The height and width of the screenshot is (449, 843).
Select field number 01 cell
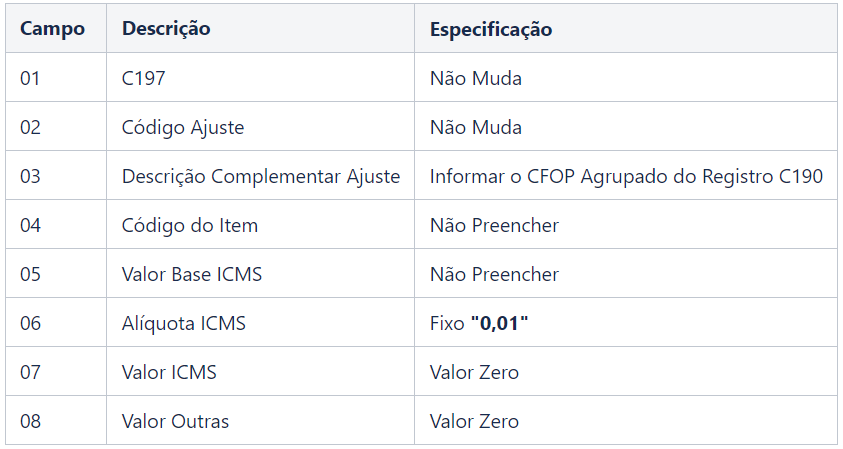pyautogui.click(x=30, y=78)
